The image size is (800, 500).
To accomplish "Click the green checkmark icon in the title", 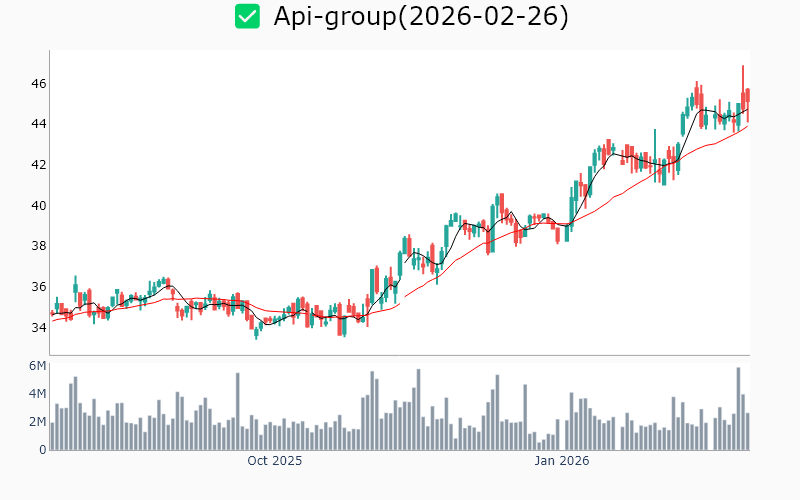I will click(x=247, y=16).
